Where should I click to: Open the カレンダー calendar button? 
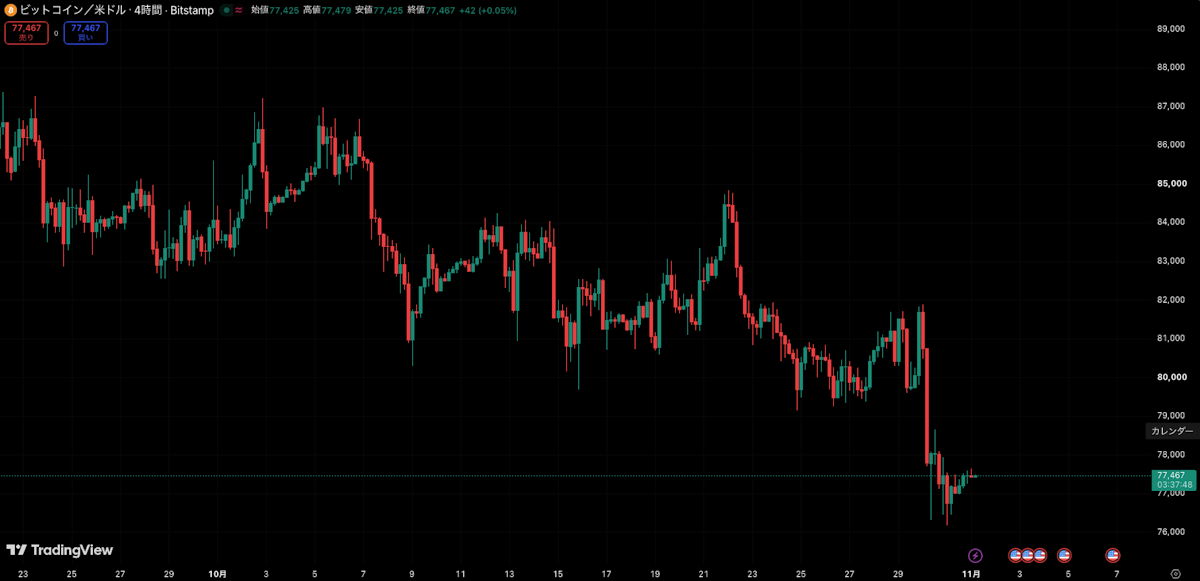(x=1172, y=431)
